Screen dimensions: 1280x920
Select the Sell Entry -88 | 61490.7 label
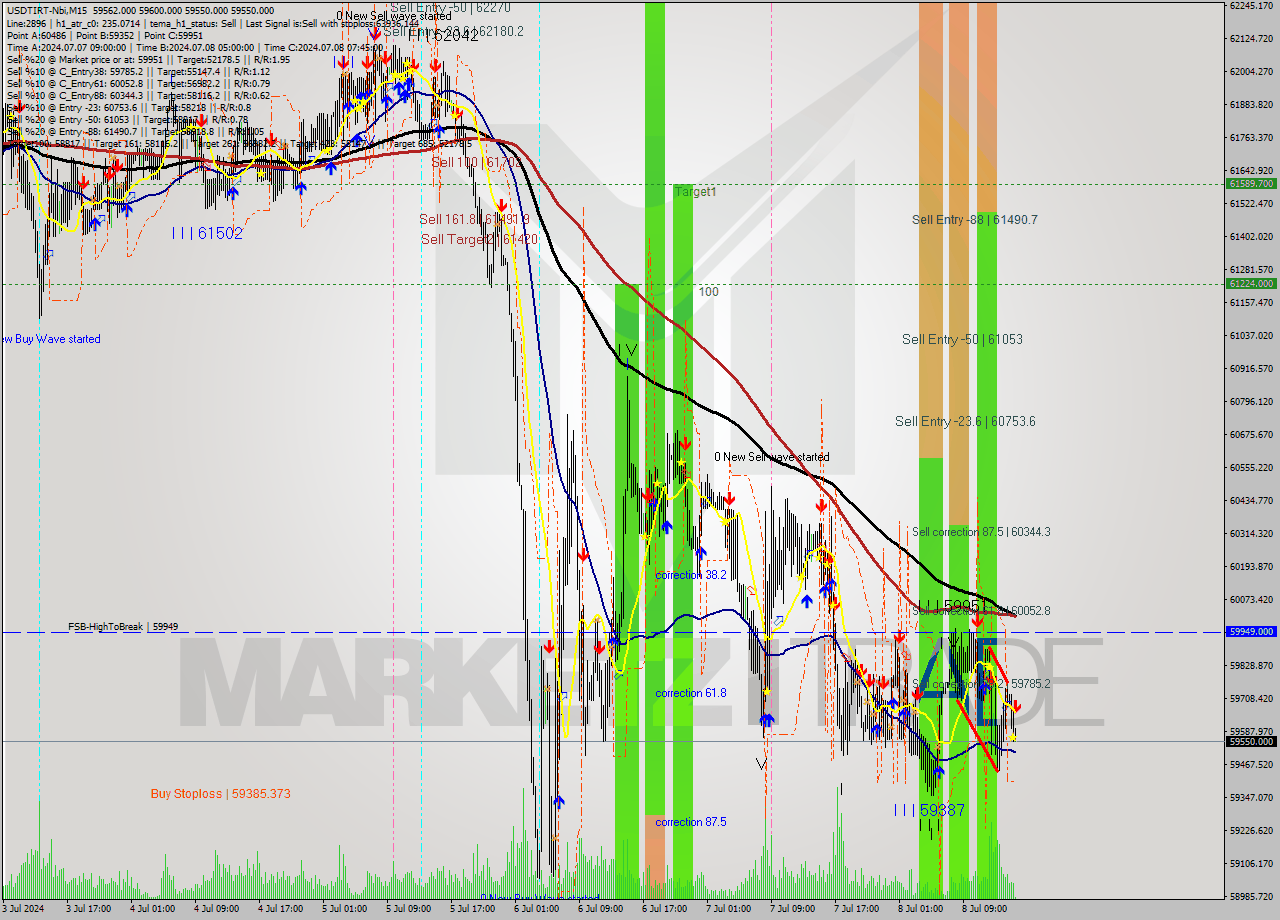[975, 220]
